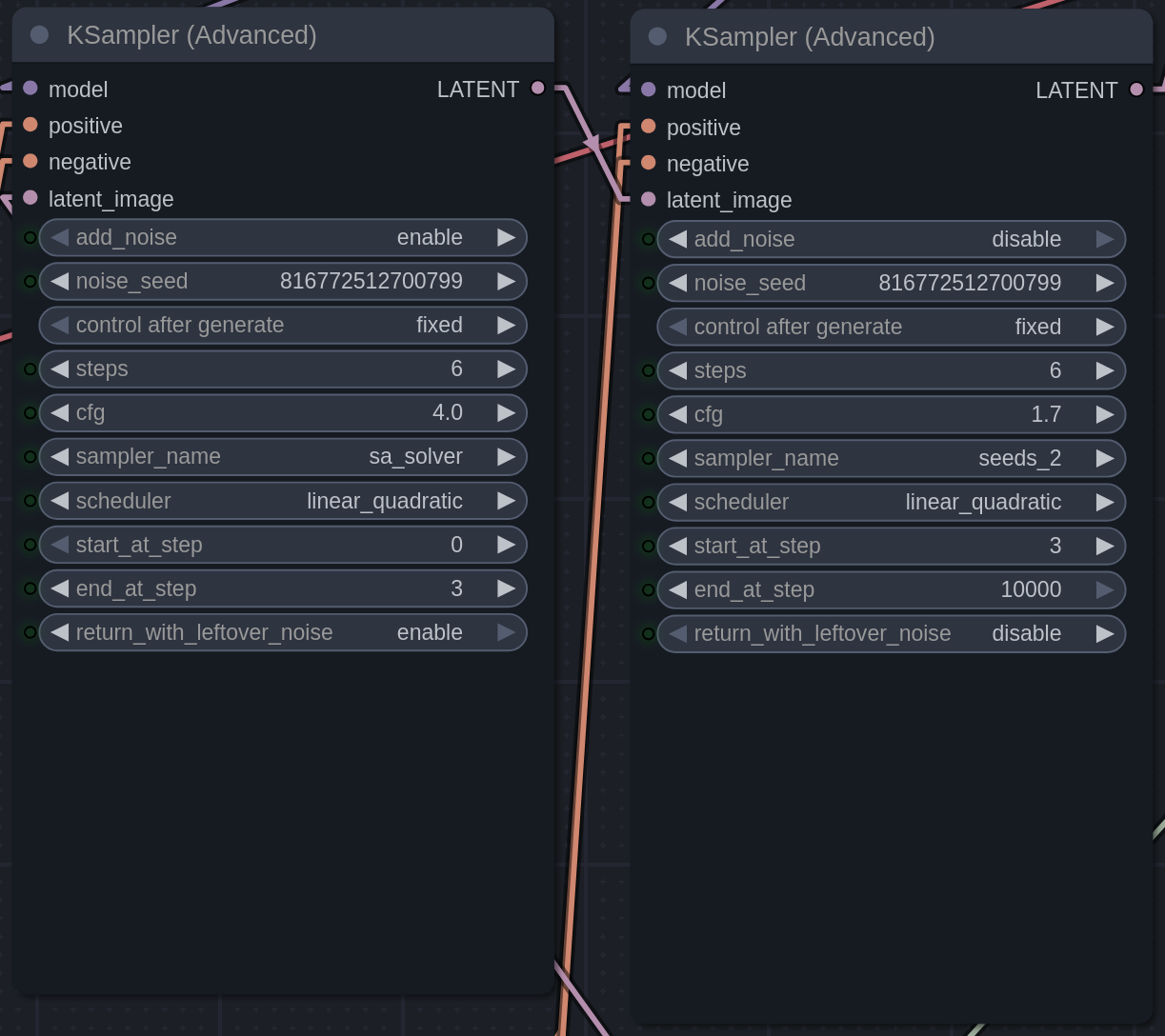Increase cfg 1.7 using right arrow

tap(1105, 415)
